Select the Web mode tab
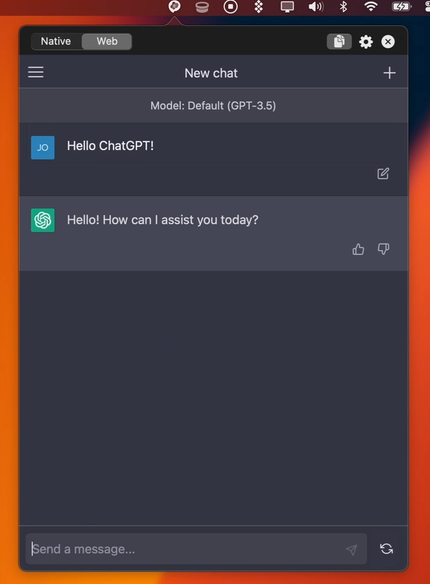The height and width of the screenshot is (584, 430). 107,41
